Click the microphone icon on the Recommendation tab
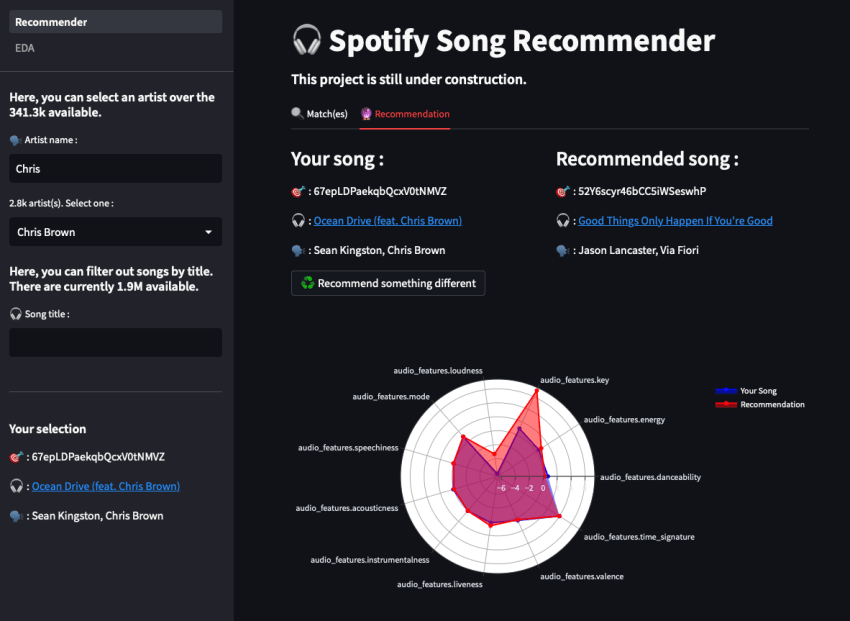 [366, 114]
